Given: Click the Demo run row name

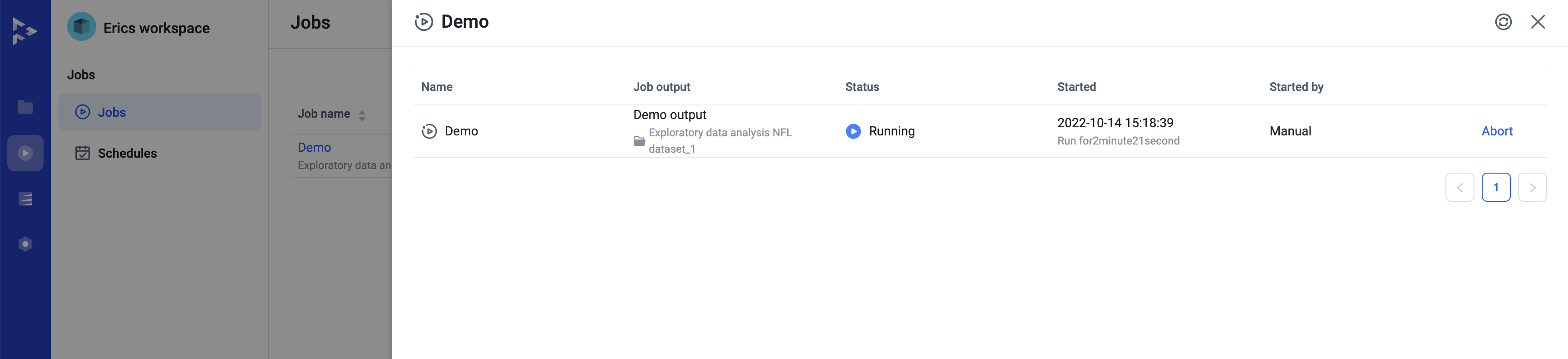Looking at the screenshot, I should click(x=461, y=131).
